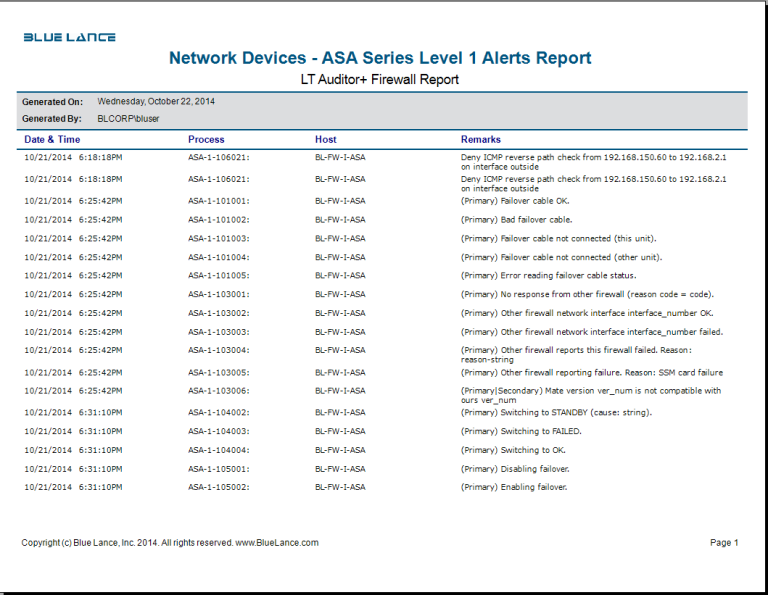Click process entry ASA-1-103004
The image size is (768, 595).
point(219,351)
